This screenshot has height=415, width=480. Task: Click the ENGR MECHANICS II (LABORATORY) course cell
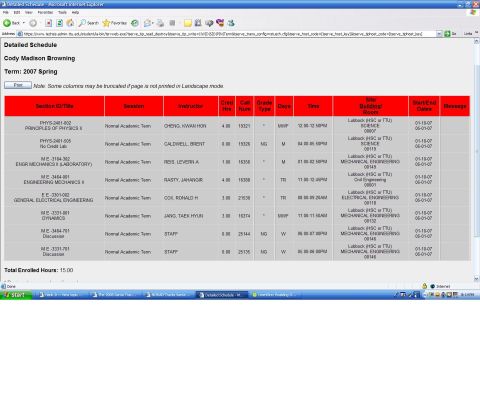[x=54, y=162]
